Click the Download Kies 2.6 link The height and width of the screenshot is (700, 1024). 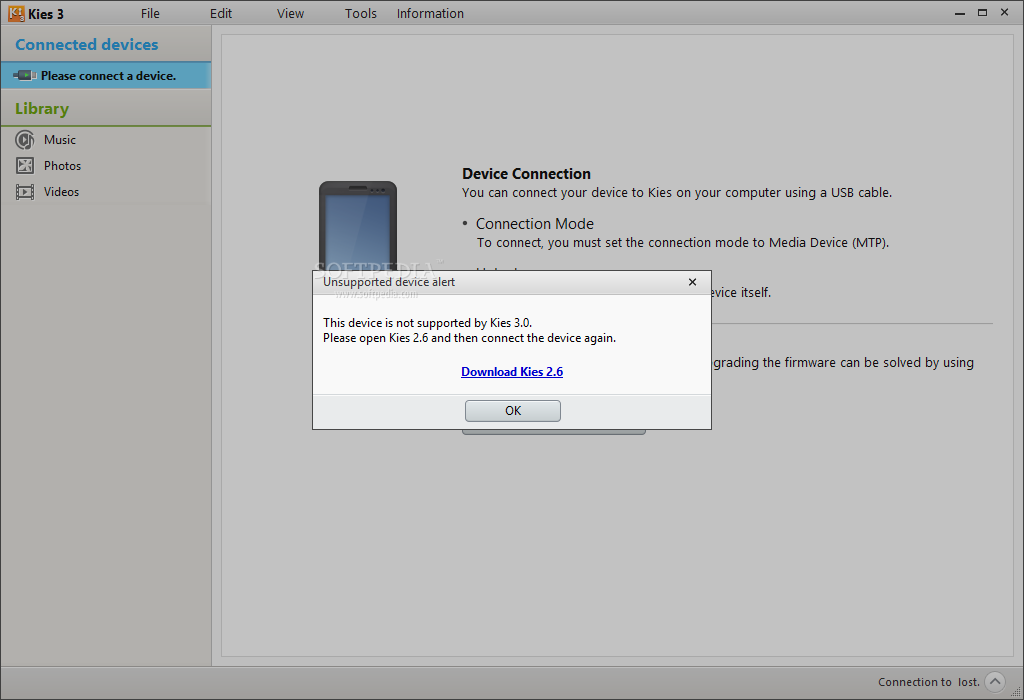[x=512, y=372]
